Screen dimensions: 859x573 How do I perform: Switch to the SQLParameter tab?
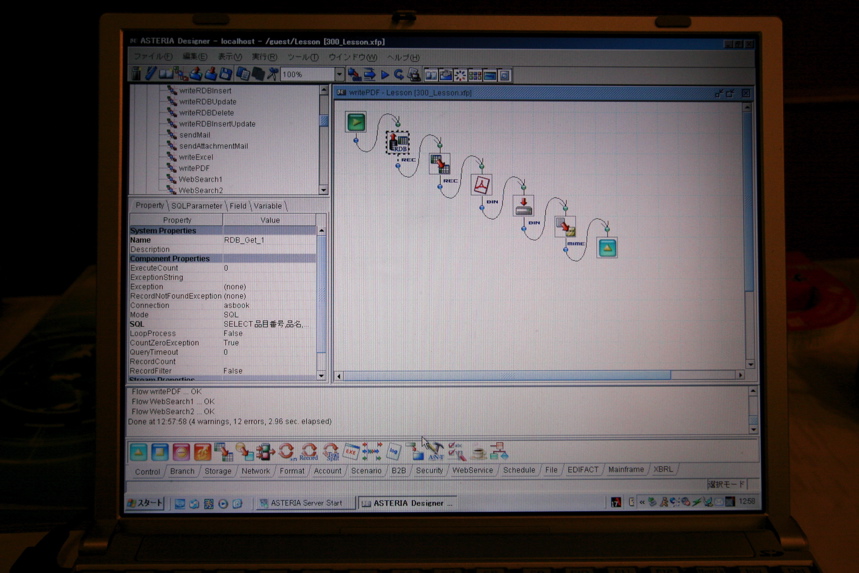[x=197, y=206]
